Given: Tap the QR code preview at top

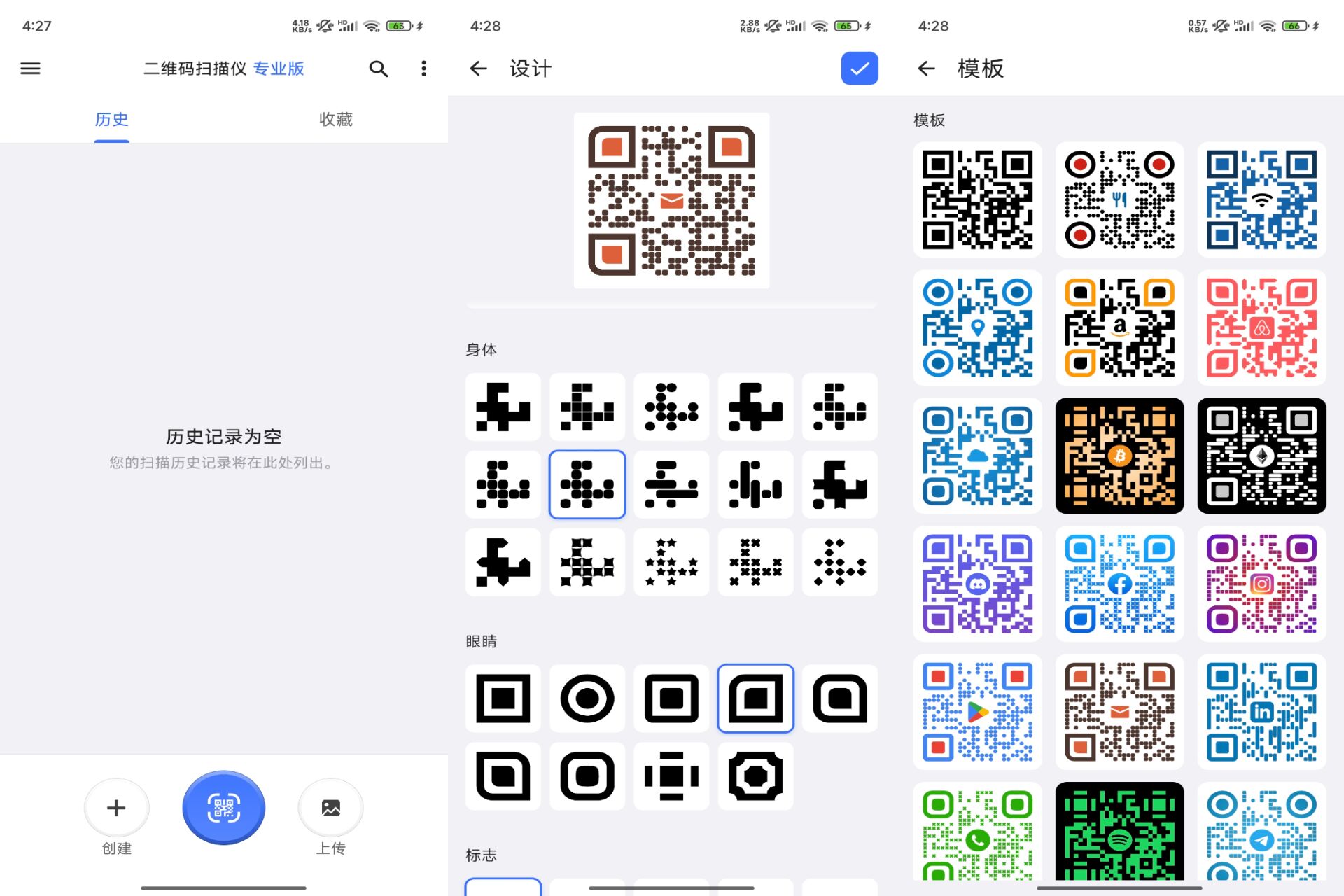Looking at the screenshot, I should pyautogui.click(x=671, y=199).
